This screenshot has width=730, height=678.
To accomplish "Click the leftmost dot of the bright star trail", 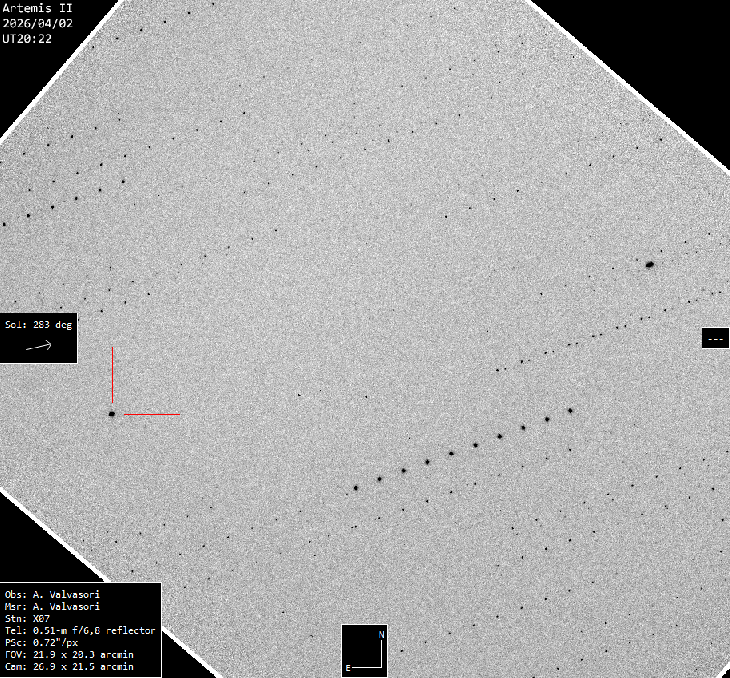I will pyautogui.click(x=355, y=488).
